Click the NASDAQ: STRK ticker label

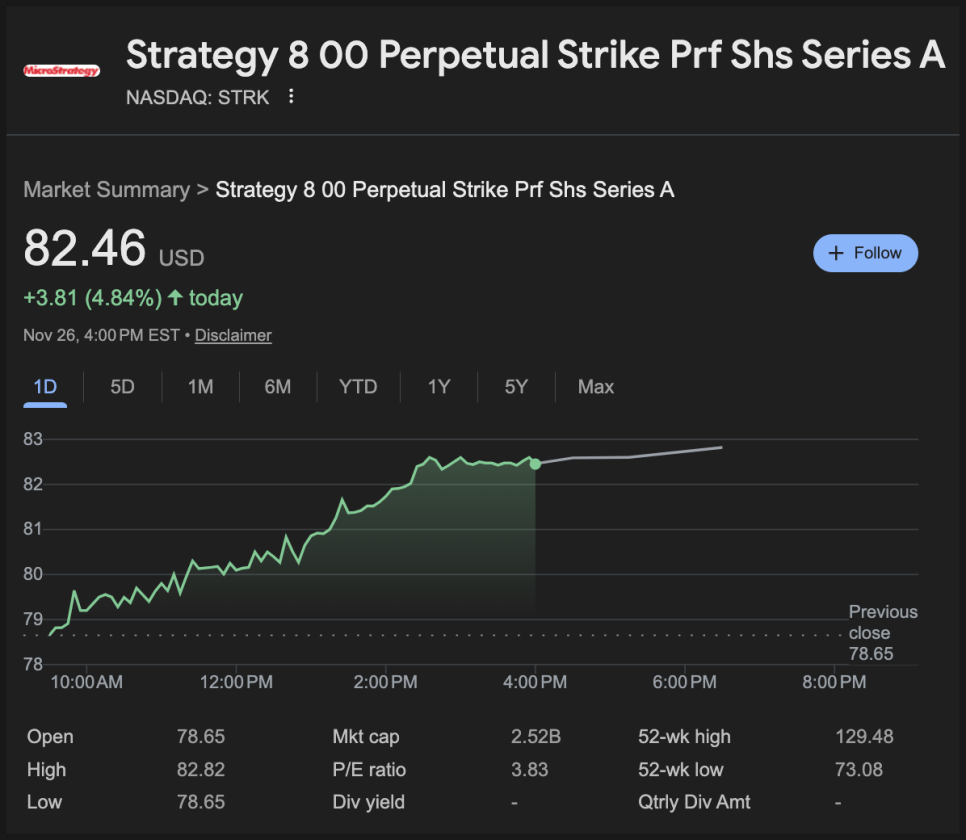[x=198, y=97]
